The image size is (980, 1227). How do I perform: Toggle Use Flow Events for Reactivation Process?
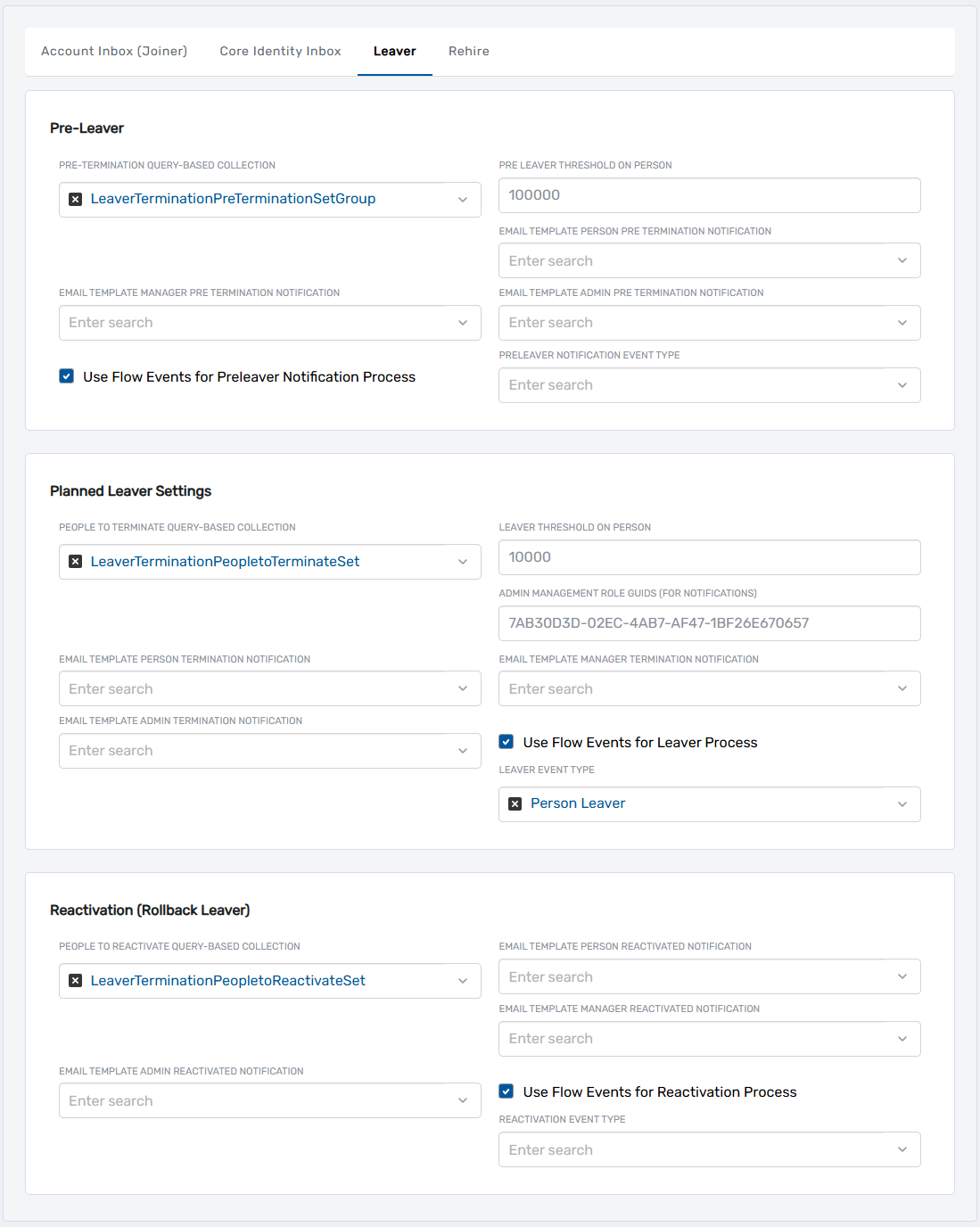506,1091
